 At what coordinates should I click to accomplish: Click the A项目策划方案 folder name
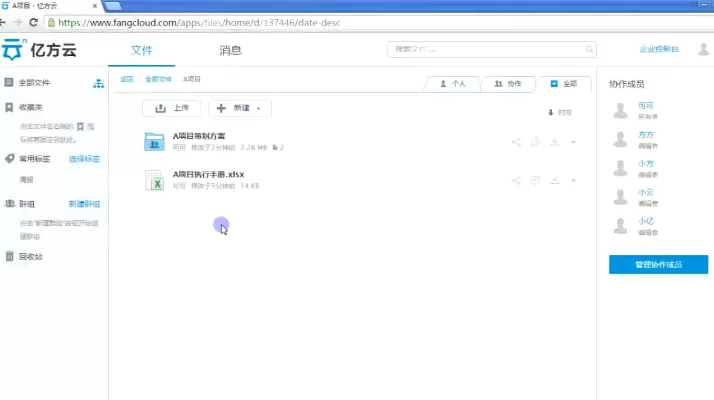(199, 136)
